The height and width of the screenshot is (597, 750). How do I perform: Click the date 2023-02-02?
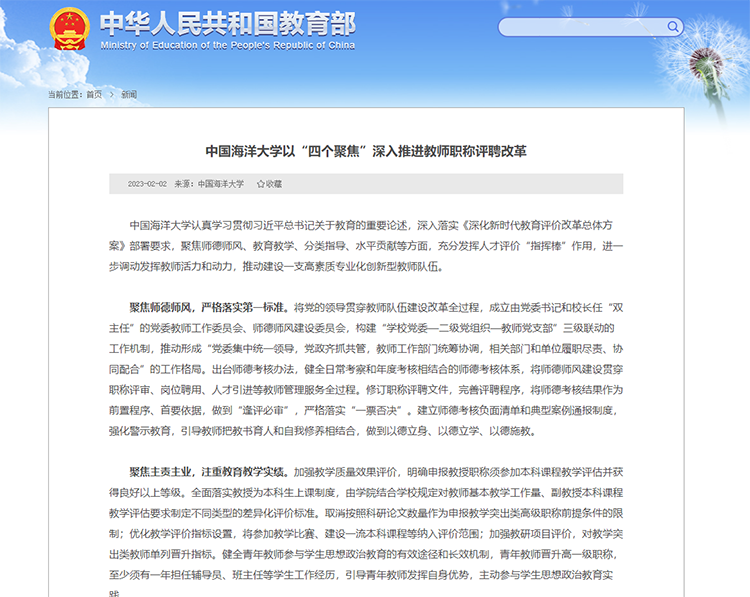(147, 184)
